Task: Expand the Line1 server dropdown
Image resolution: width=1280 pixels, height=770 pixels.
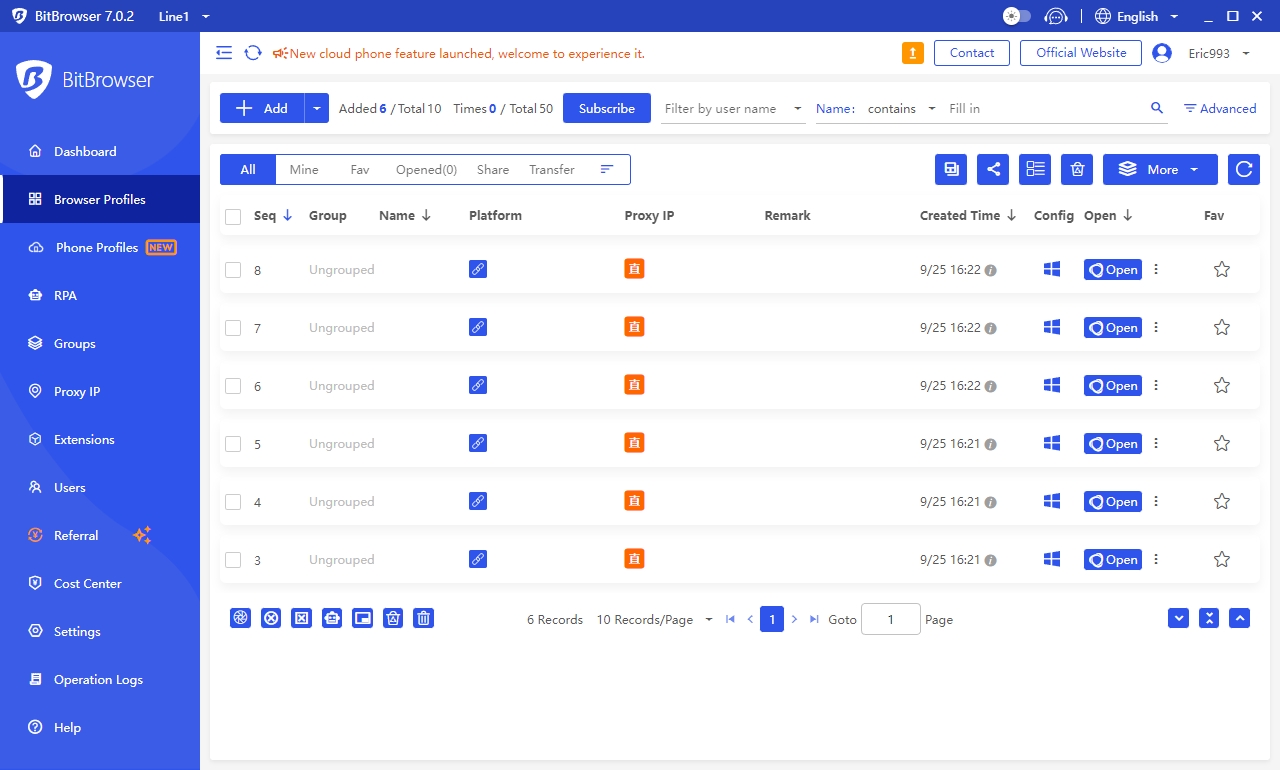Action: pyautogui.click(x=184, y=16)
